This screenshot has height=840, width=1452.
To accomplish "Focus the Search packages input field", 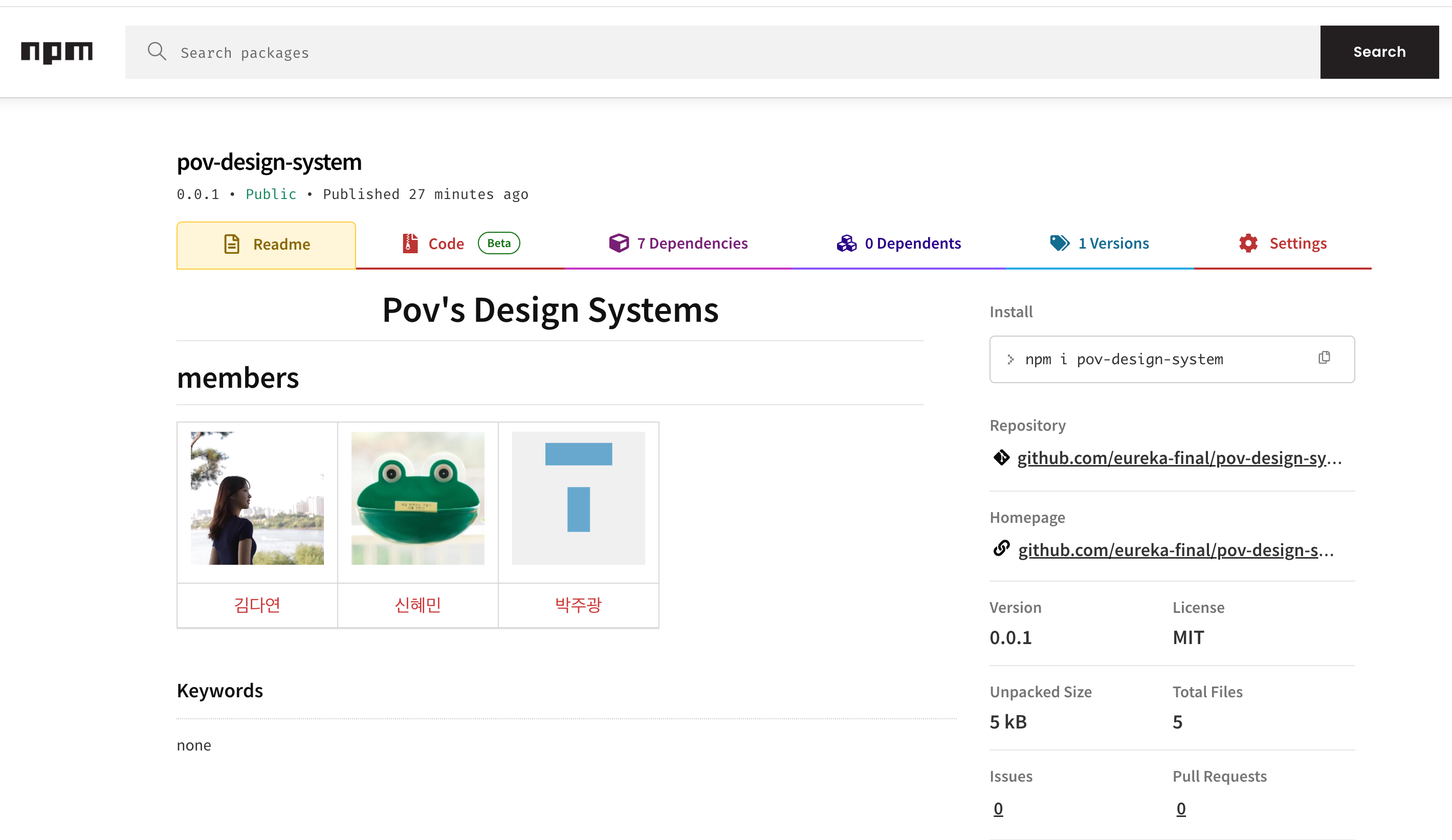I will click(722, 52).
